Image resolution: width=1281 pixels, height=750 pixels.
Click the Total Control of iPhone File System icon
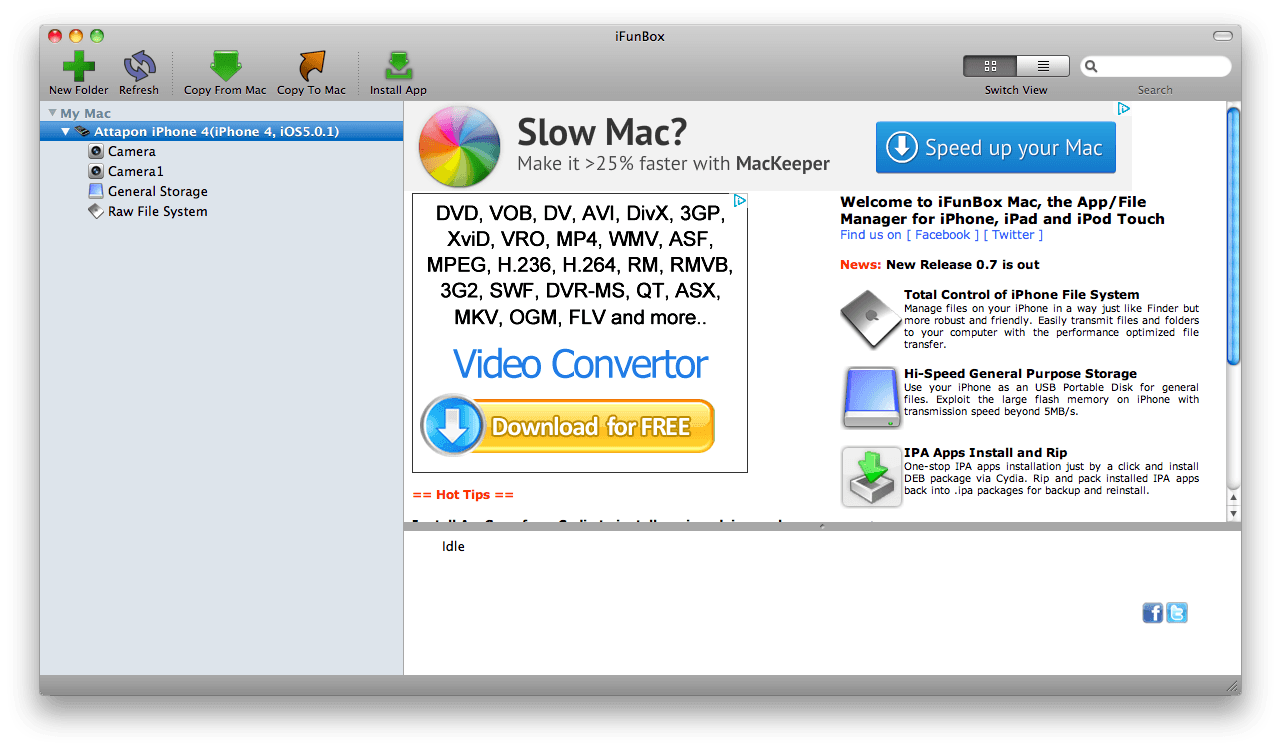point(870,319)
